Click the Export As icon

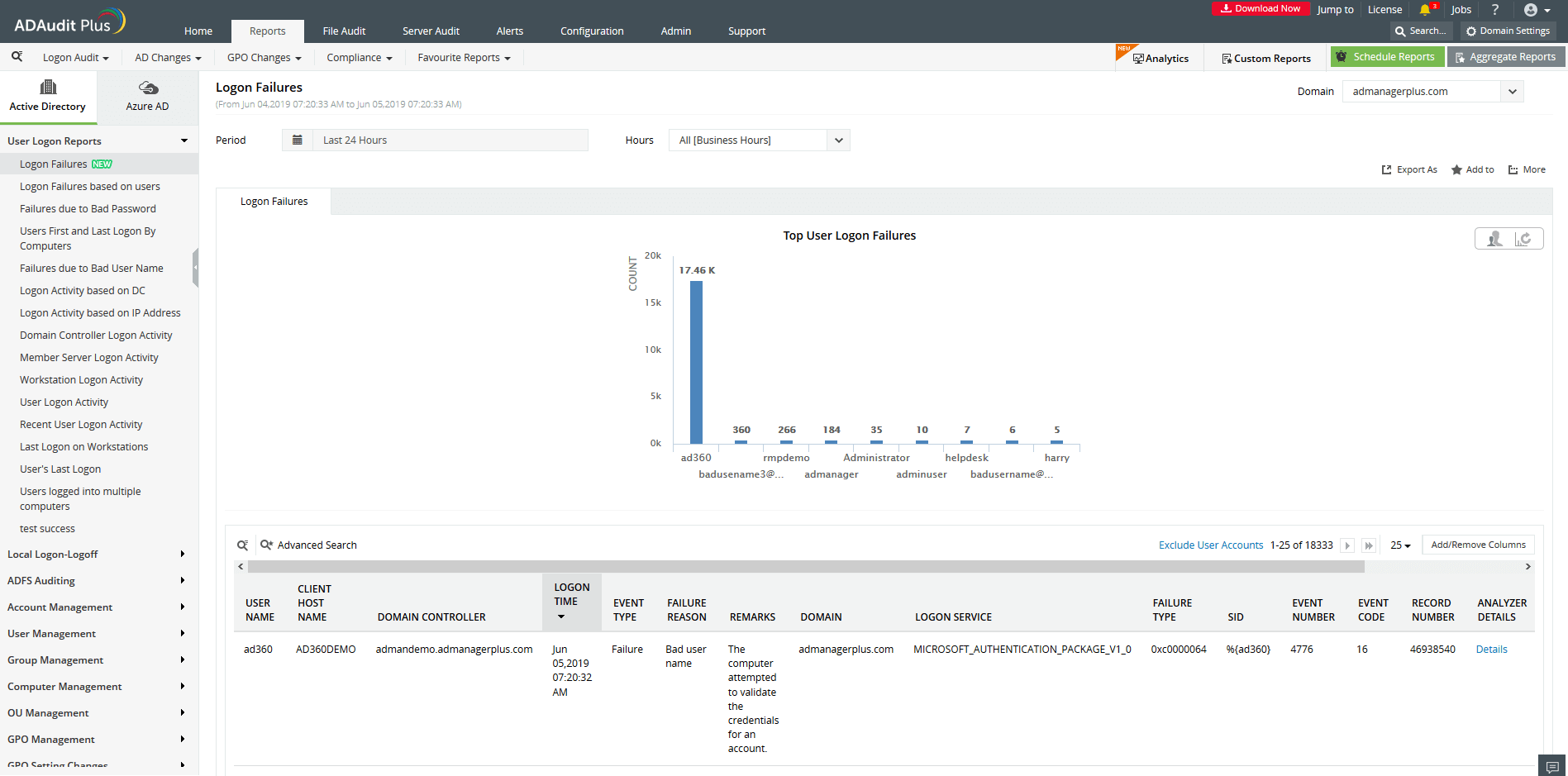click(1387, 169)
